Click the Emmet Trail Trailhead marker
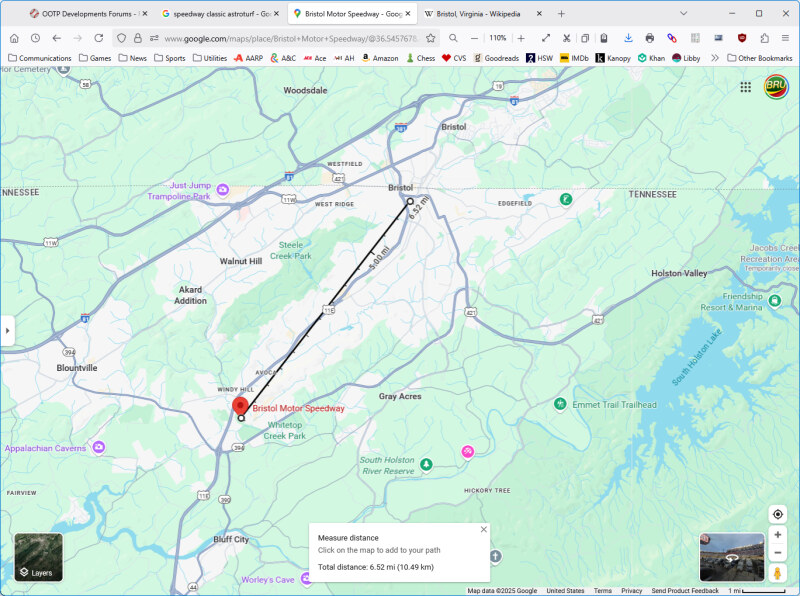The height and width of the screenshot is (596, 800). pyautogui.click(x=560, y=404)
